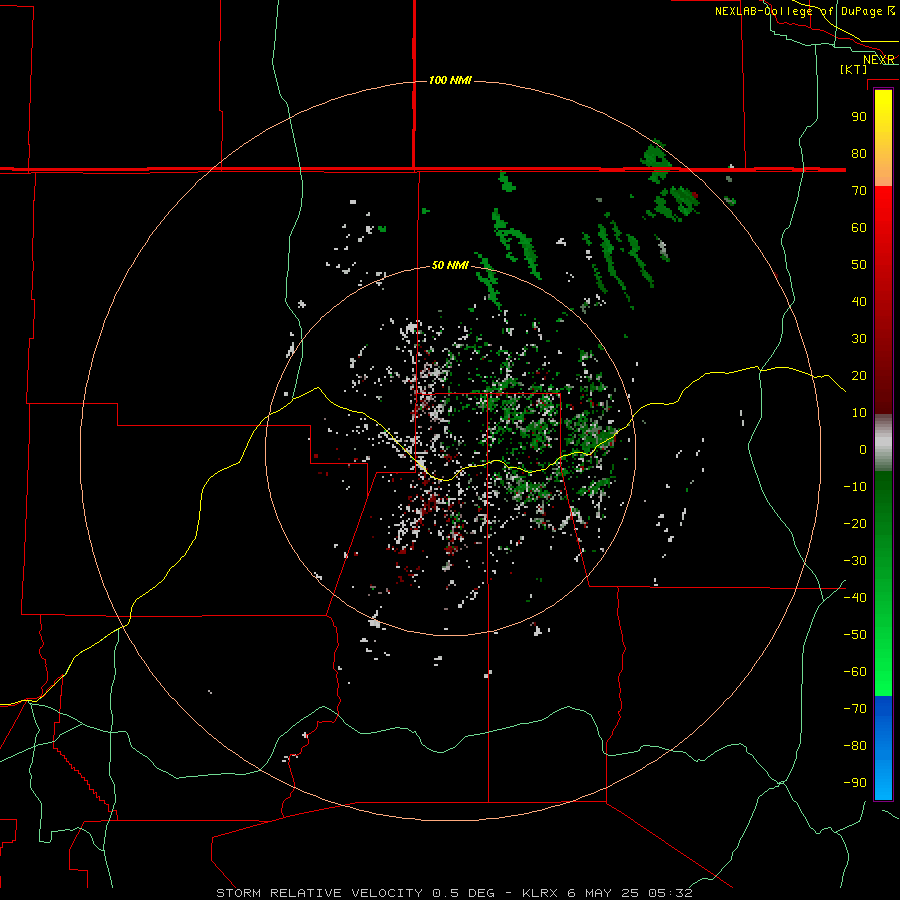Click the -60 value on the velocity scale
Screen dimensions: 900x900
855,672
